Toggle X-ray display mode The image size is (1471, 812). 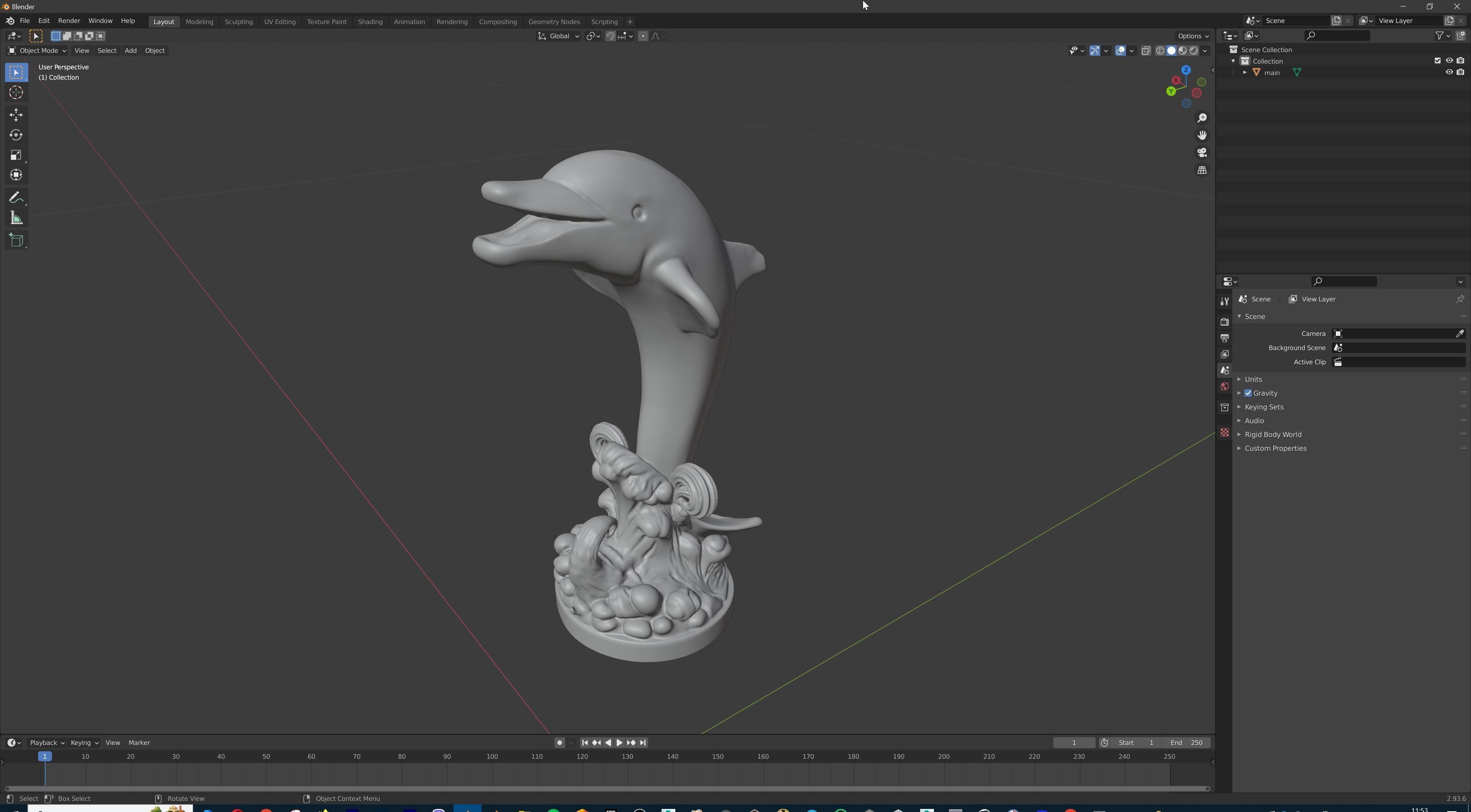coord(1145,51)
